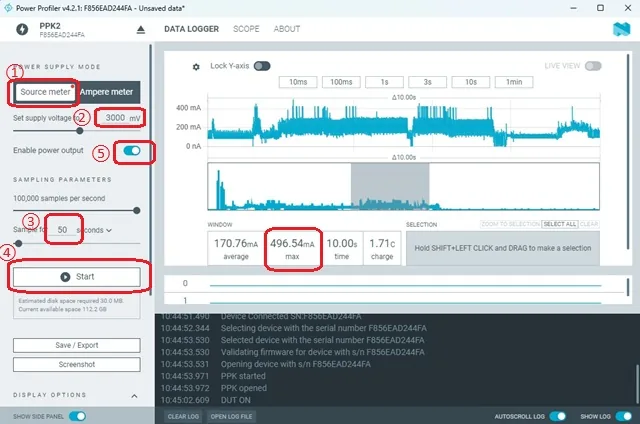Open the About tab
The height and width of the screenshot is (424, 640).
coord(287,29)
